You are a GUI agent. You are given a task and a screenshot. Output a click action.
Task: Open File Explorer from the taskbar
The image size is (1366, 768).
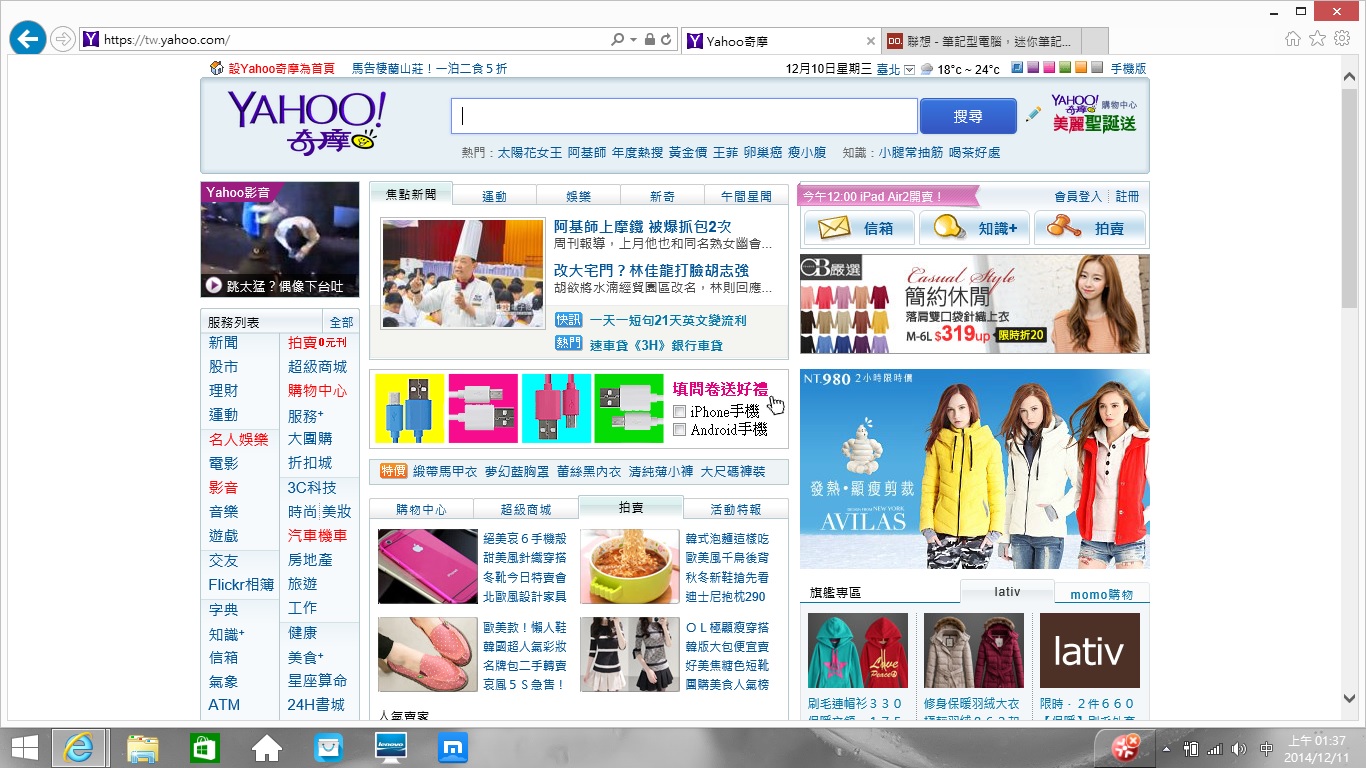click(142, 747)
